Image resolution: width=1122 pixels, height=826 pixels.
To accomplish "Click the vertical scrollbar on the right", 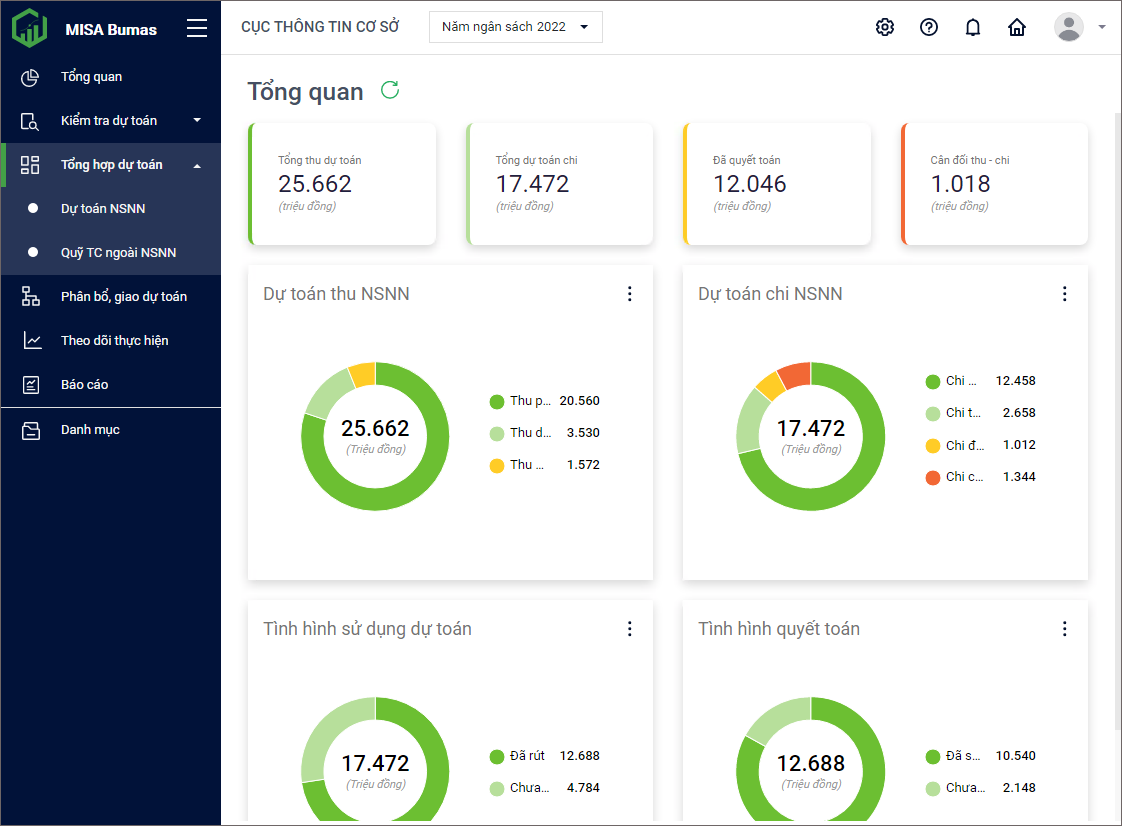I will click(1117, 420).
